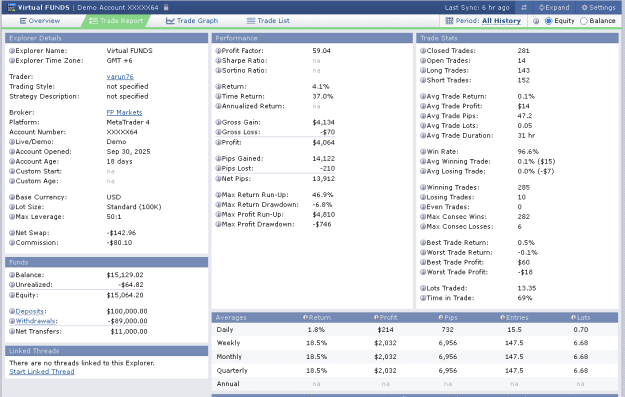Open the Deposits link
This screenshot has height=397, width=625.
(29, 311)
